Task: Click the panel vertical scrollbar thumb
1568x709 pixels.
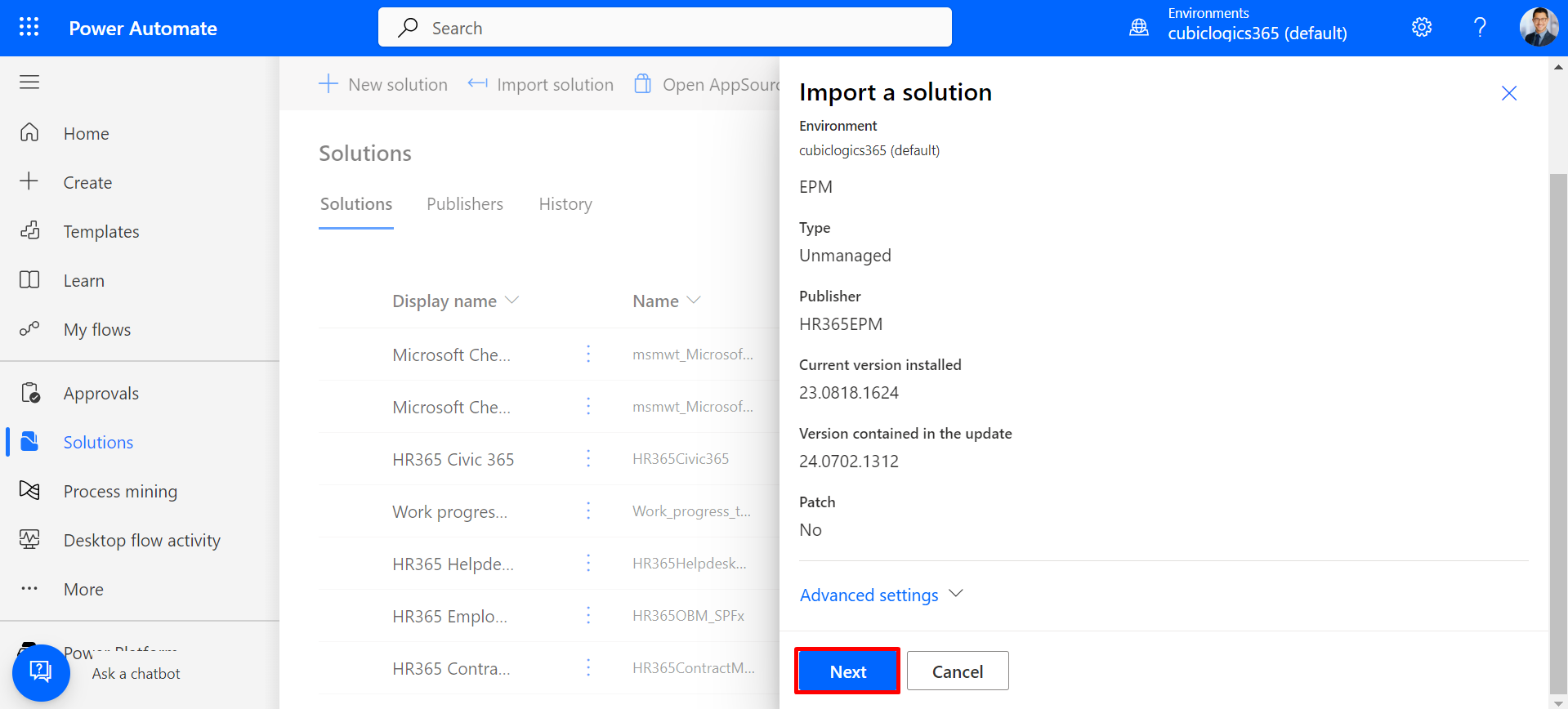Action: [x=1558, y=433]
